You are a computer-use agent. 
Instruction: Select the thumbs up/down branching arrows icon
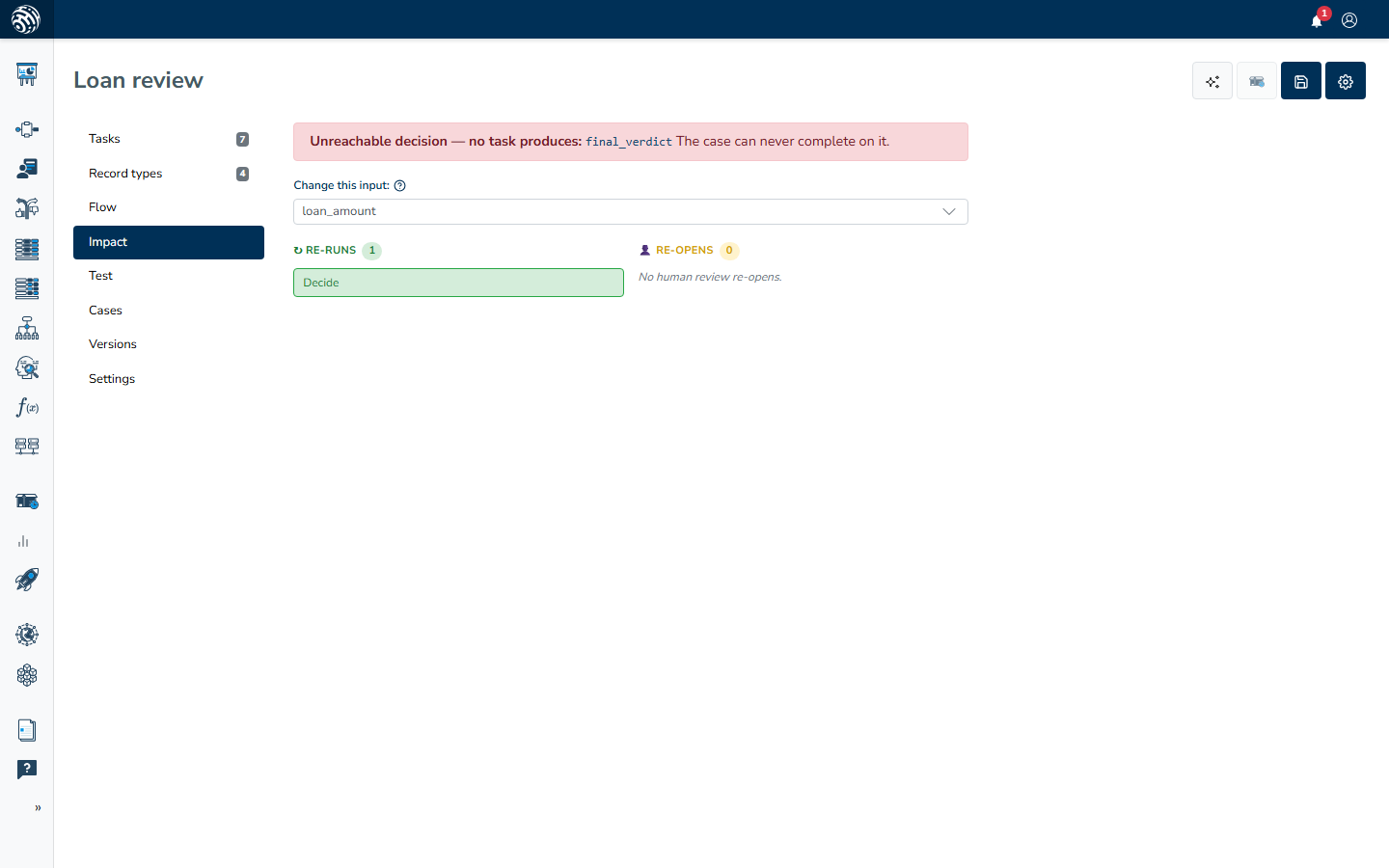(27, 208)
